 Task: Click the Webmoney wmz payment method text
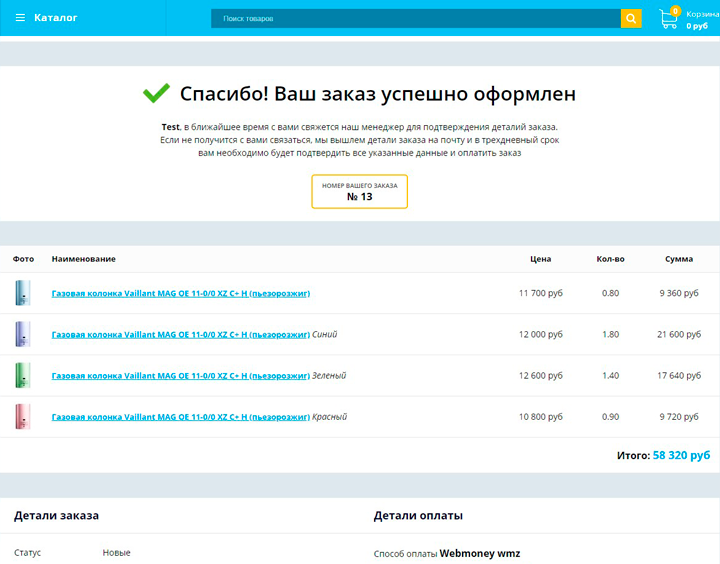pos(479,553)
